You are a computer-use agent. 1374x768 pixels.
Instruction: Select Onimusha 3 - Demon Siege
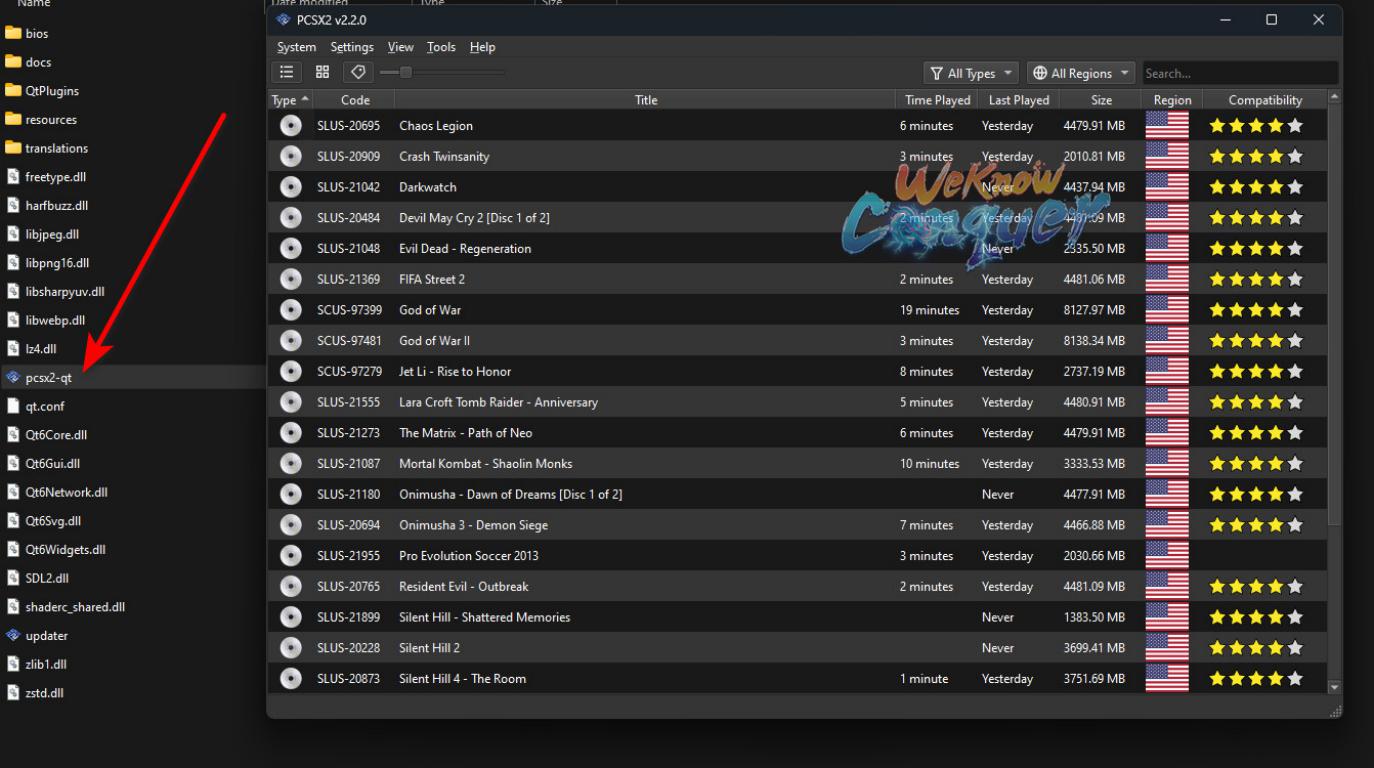(x=473, y=525)
